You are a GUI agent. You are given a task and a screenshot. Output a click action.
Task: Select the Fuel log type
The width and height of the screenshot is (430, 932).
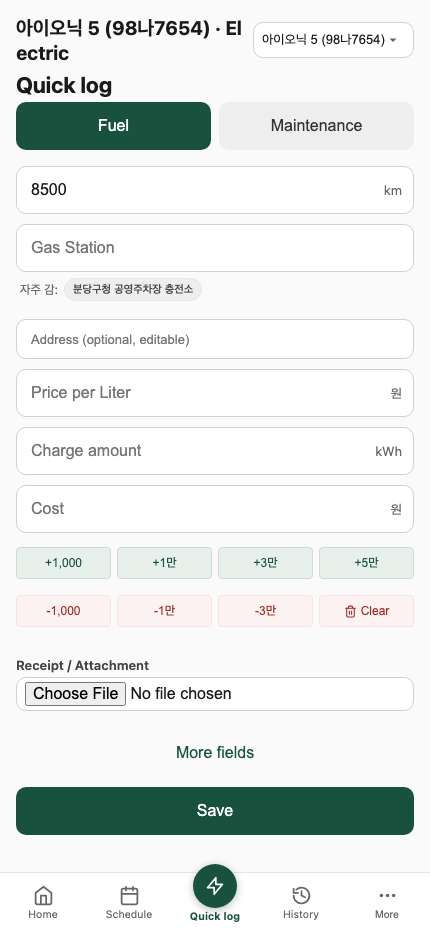(114, 125)
